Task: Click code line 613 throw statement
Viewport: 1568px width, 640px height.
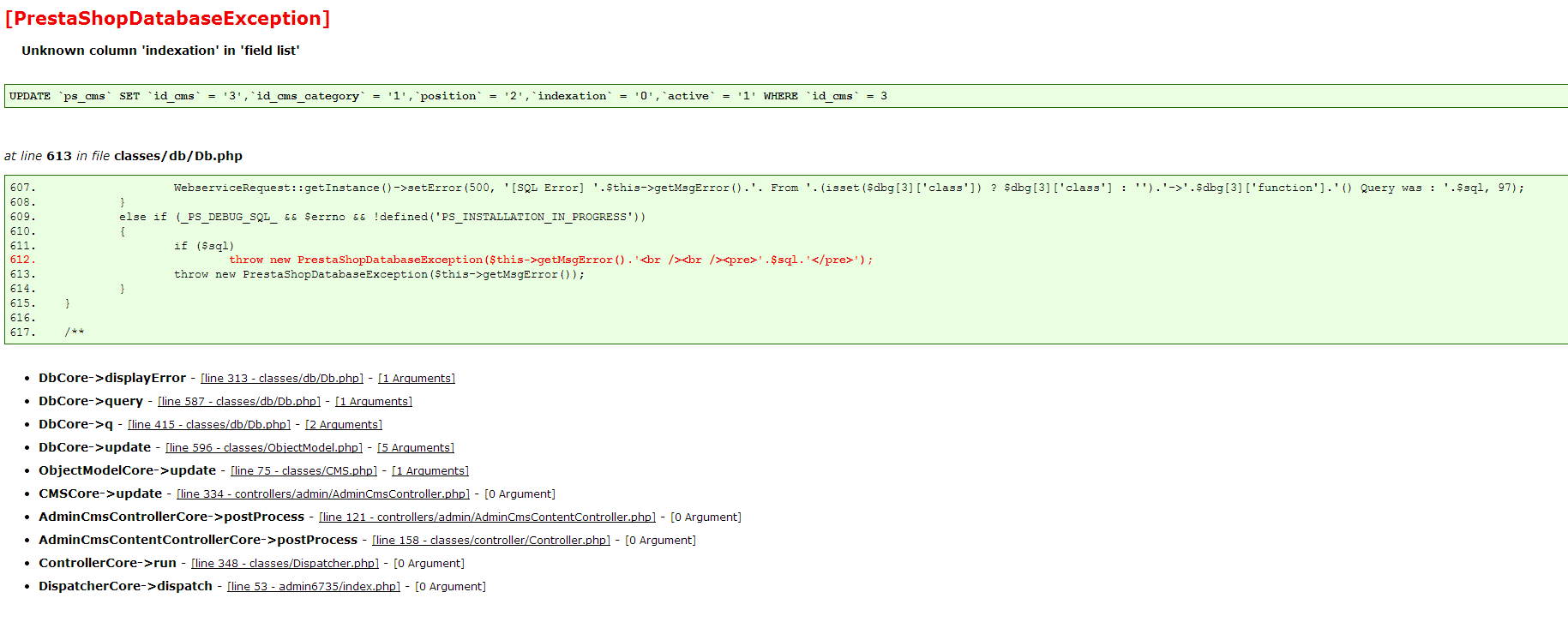Action: [x=379, y=274]
